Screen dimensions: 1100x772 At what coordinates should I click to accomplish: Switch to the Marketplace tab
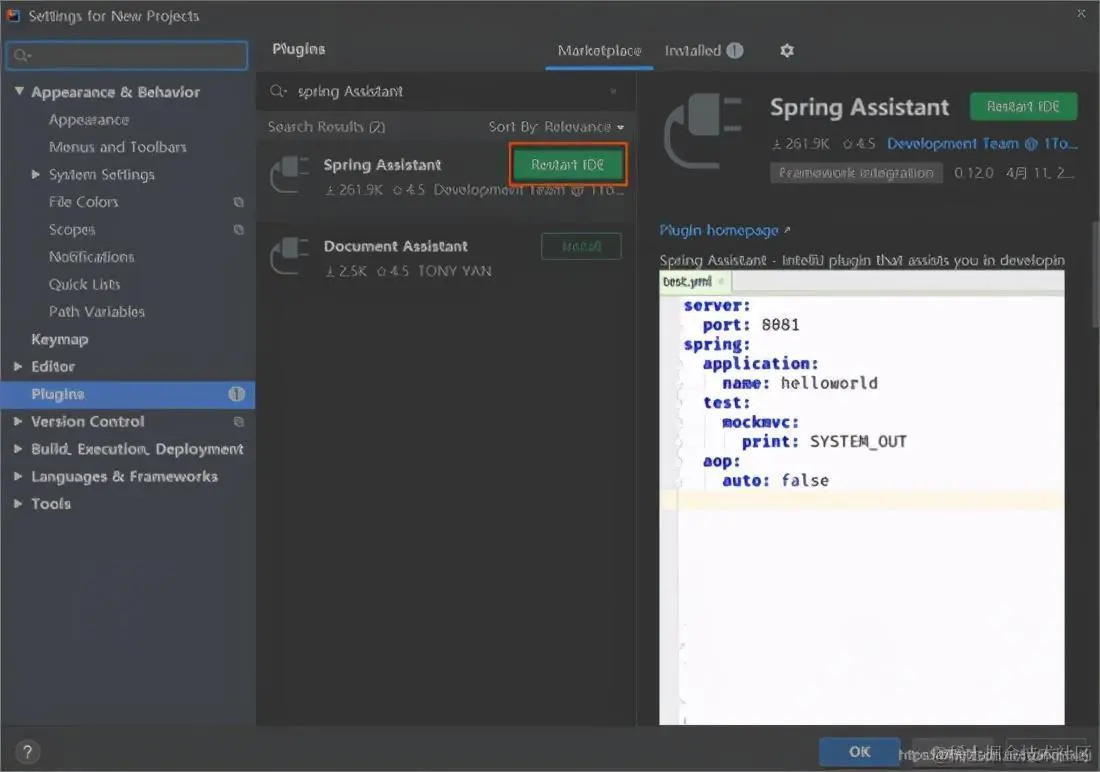pyautogui.click(x=599, y=51)
